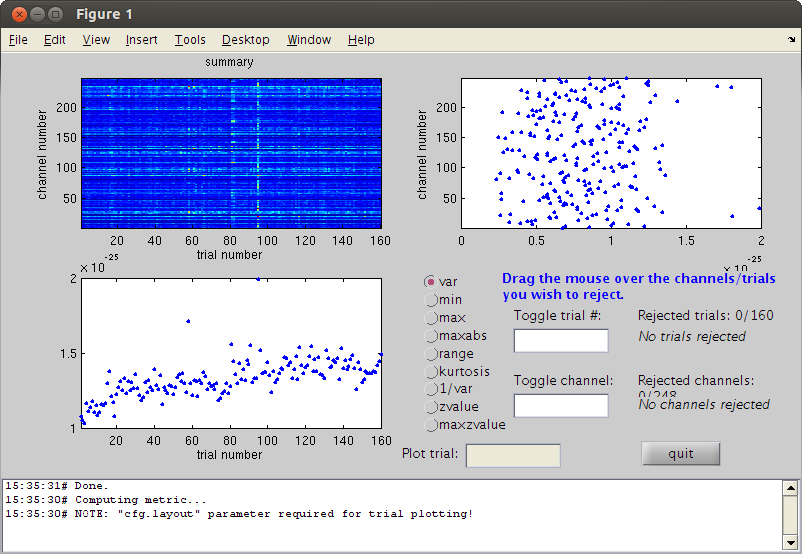This screenshot has height=554, width=802.
Task: Click the Toggle trial # input field
Action: 561,341
